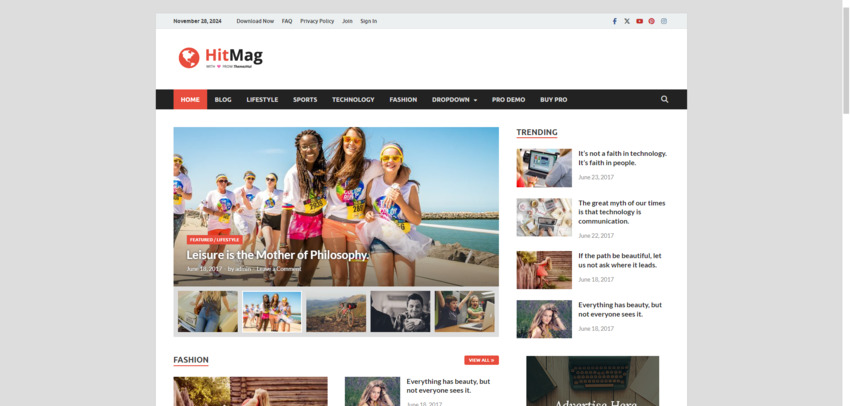Open the Lifestyle menu item

[262, 99]
